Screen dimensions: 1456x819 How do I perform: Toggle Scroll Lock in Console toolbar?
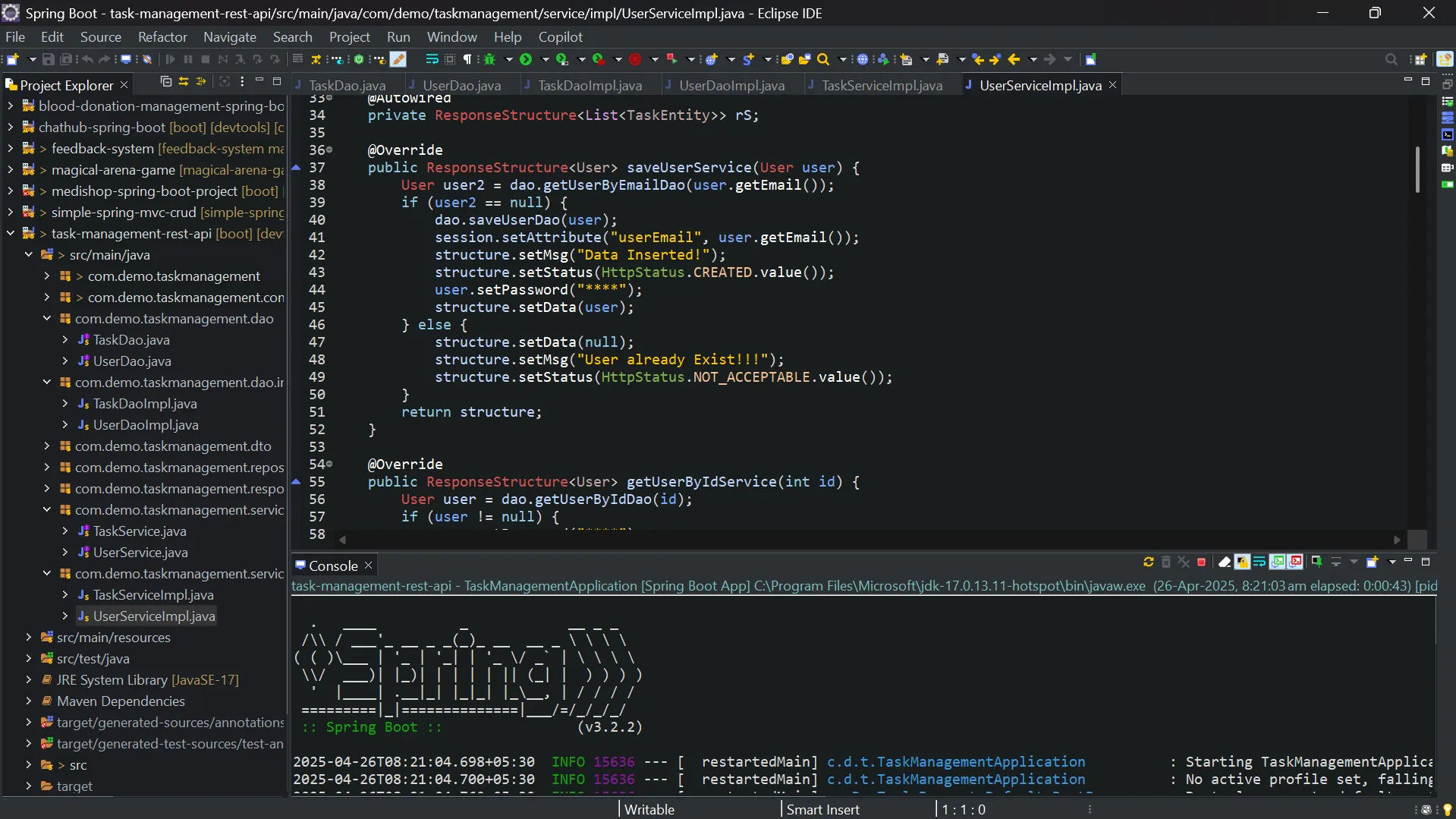coord(1242,562)
